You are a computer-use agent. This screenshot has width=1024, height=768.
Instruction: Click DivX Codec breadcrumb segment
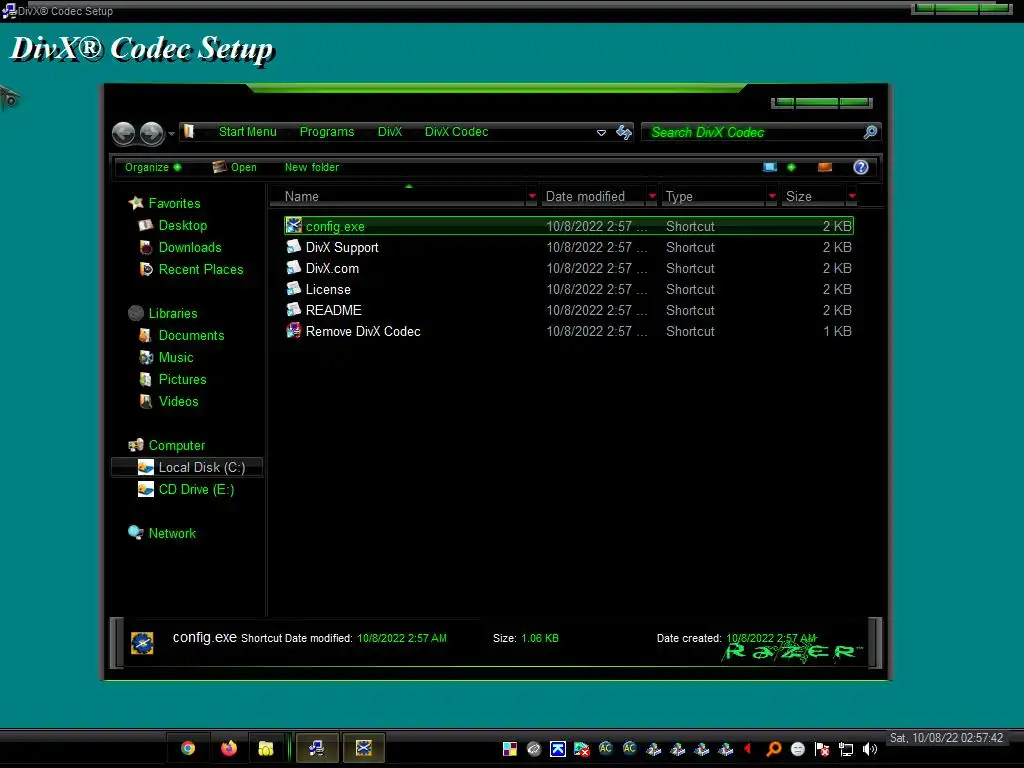click(456, 132)
